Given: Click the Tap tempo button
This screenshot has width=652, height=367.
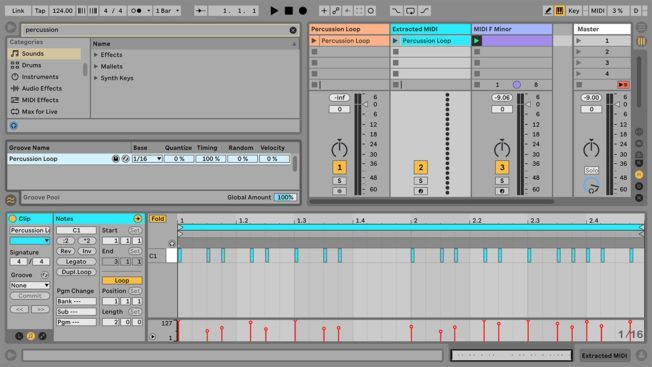Looking at the screenshot, I should pos(40,11).
